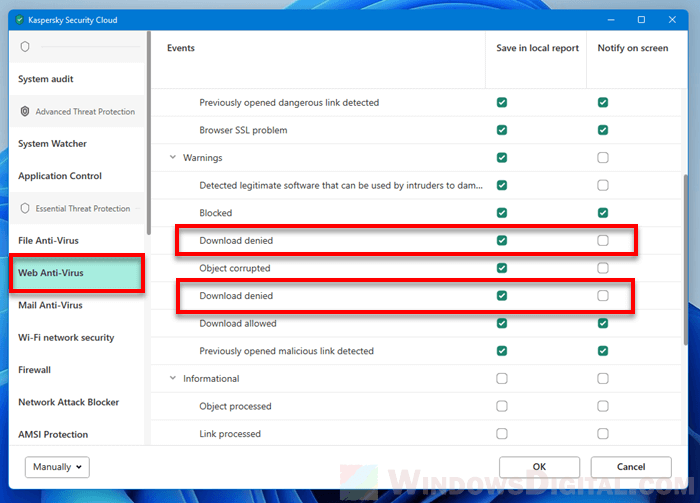Uncheck Notify on screen for Browser SSL problem
The width and height of the screenshot is (700, 503).
[603, 130]
